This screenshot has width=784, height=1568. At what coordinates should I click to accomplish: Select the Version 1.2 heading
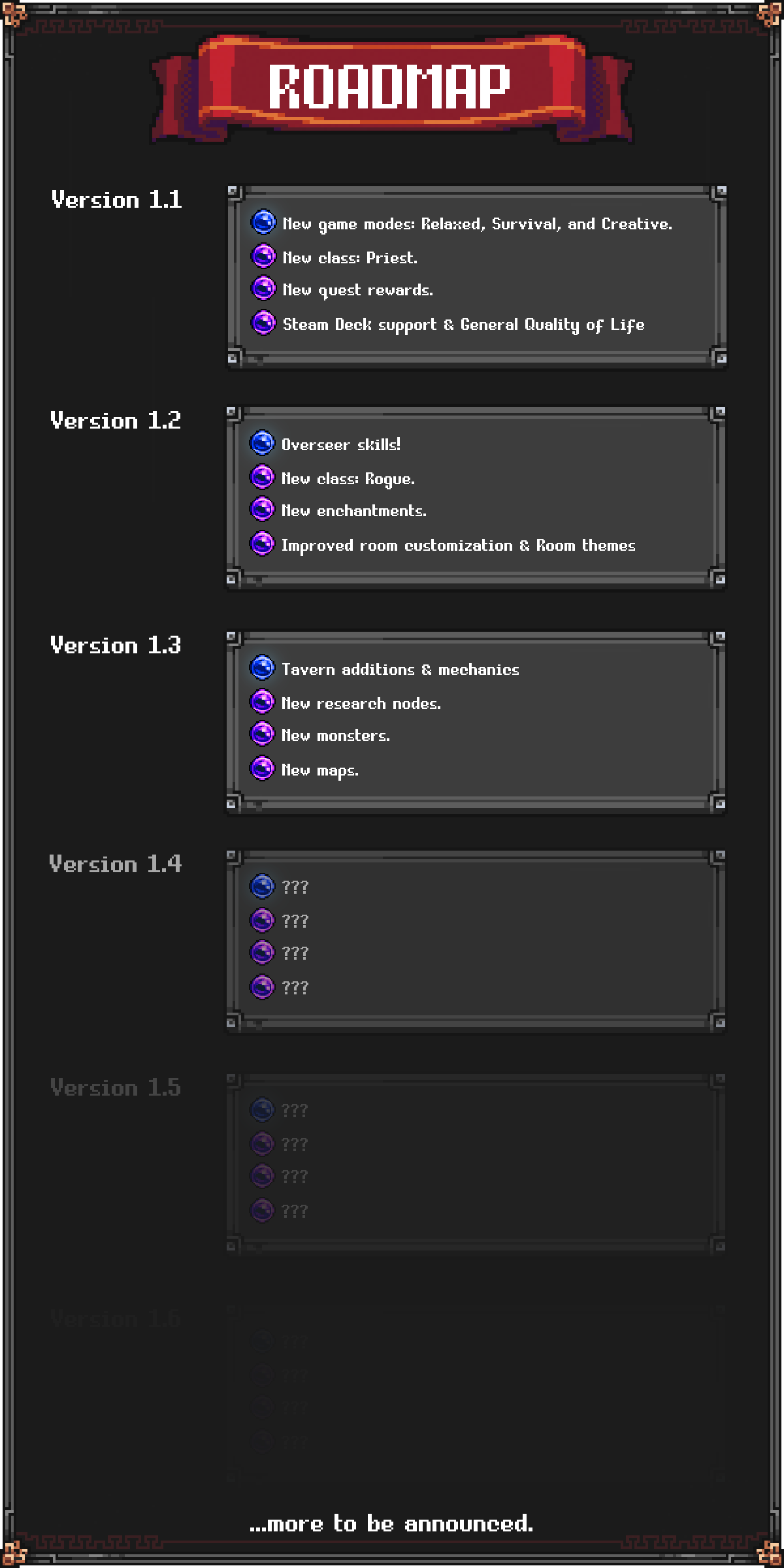click(116, 421)
